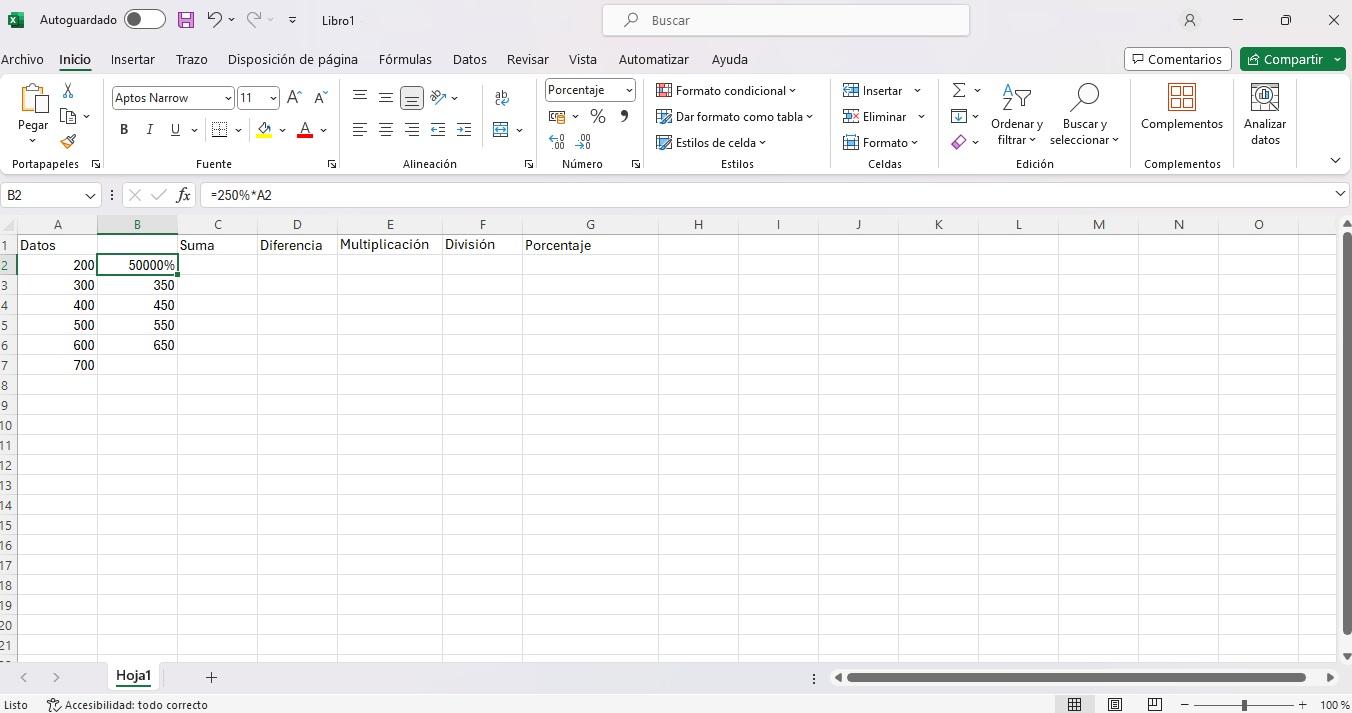Expand the number format Porcentaje dropdown

point(629,90)
